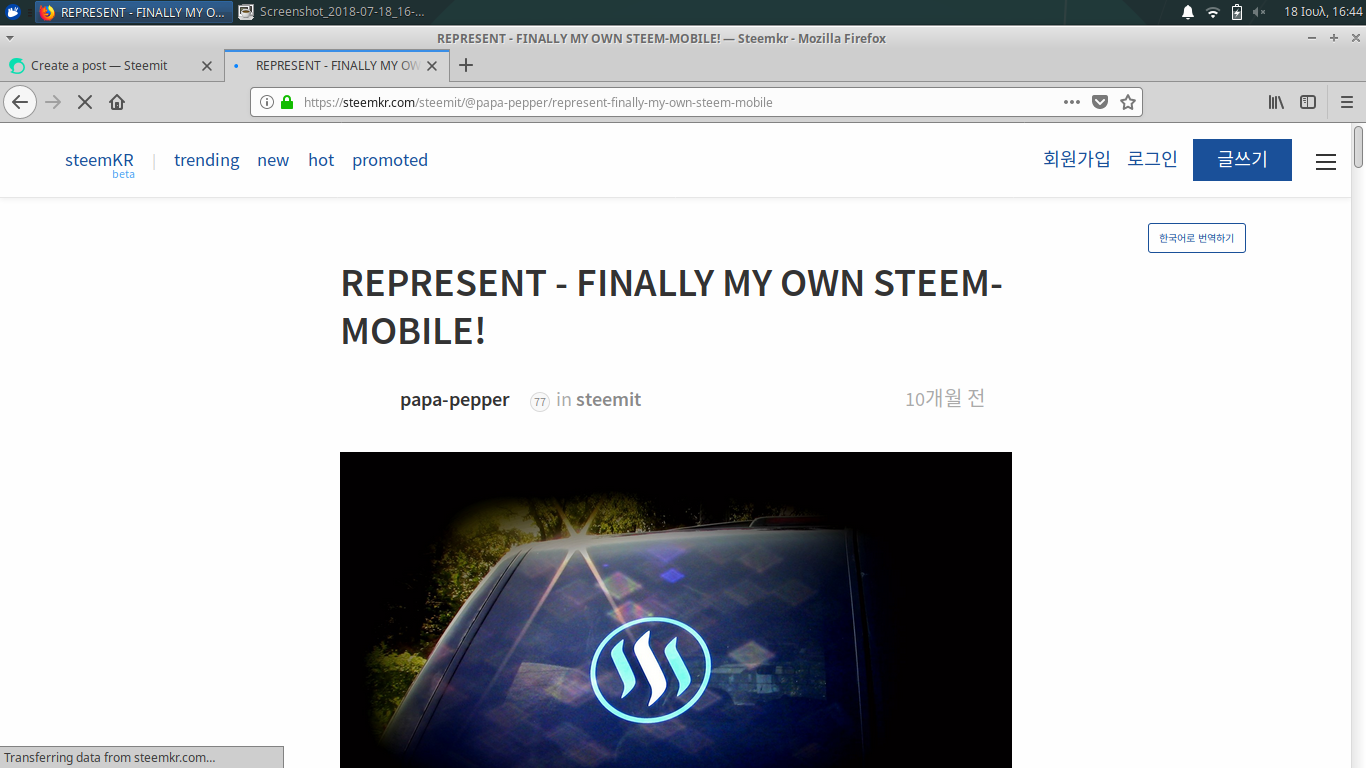
Task: Go back with the Firefox back arrow
Action: pyautogui.click(x=20, y=102)
